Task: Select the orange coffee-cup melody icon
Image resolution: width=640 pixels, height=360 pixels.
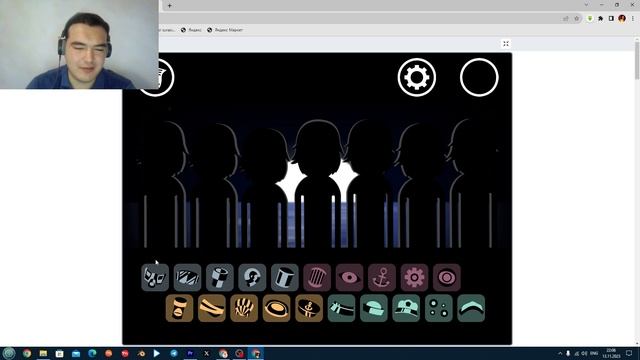Action: pos(179,308)
